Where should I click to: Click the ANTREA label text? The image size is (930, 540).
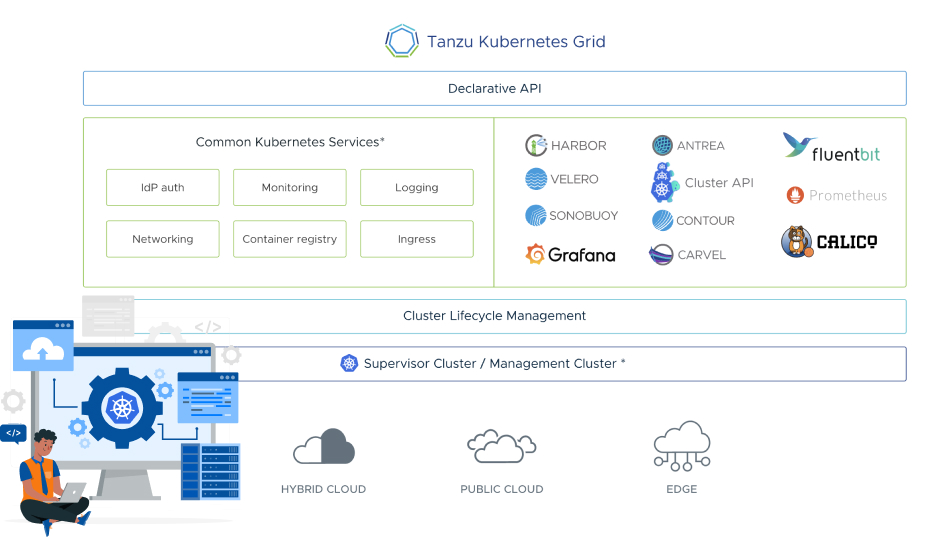click(x=700, y=145)
